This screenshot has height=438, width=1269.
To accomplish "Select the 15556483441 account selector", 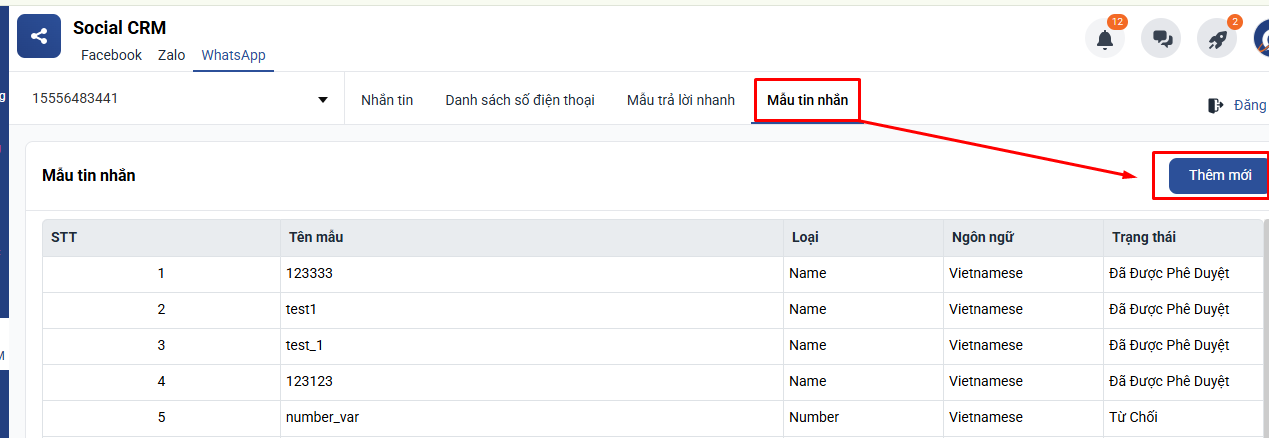I will (170, 99).
